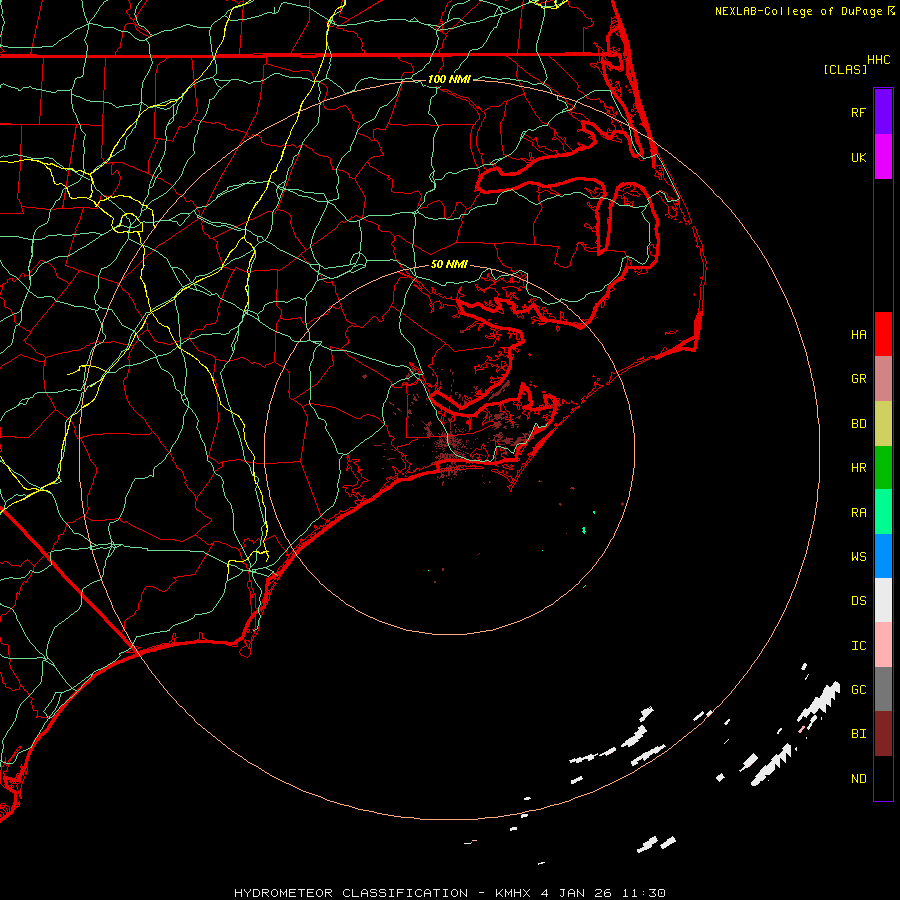
Task: Click the ND black legend swatch
Action: click(x=883, y=778)
